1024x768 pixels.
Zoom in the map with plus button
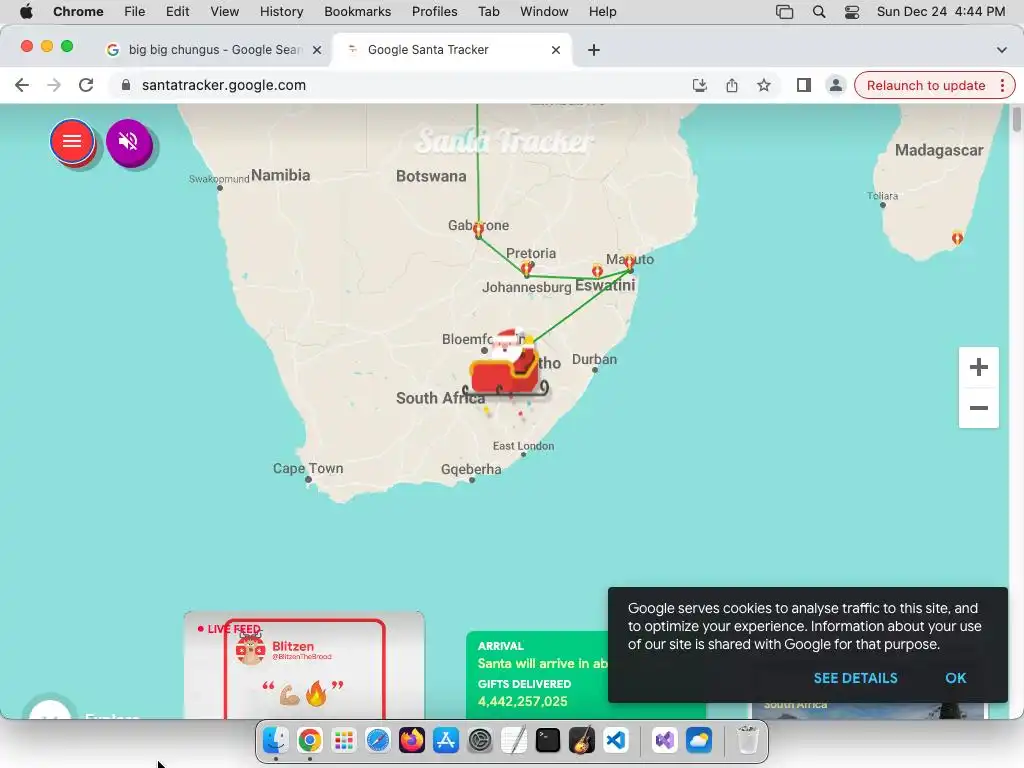tap(978, 367)
